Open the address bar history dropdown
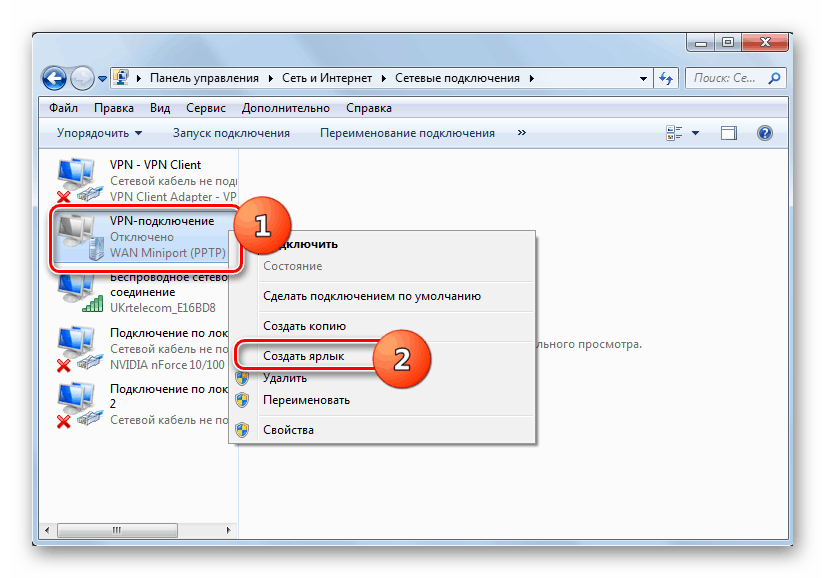The image size is (825, 578). 643,79
